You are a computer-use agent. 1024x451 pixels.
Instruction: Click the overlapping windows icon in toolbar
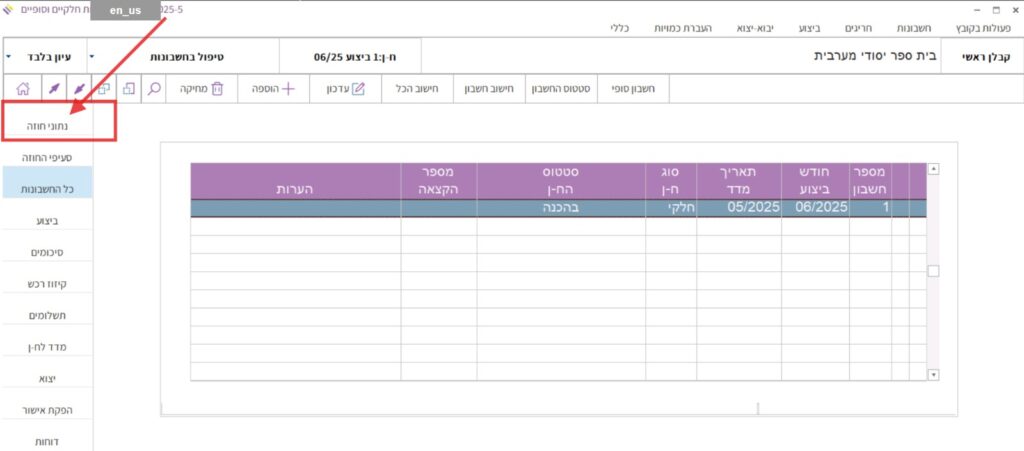click(x=102, y=89)
